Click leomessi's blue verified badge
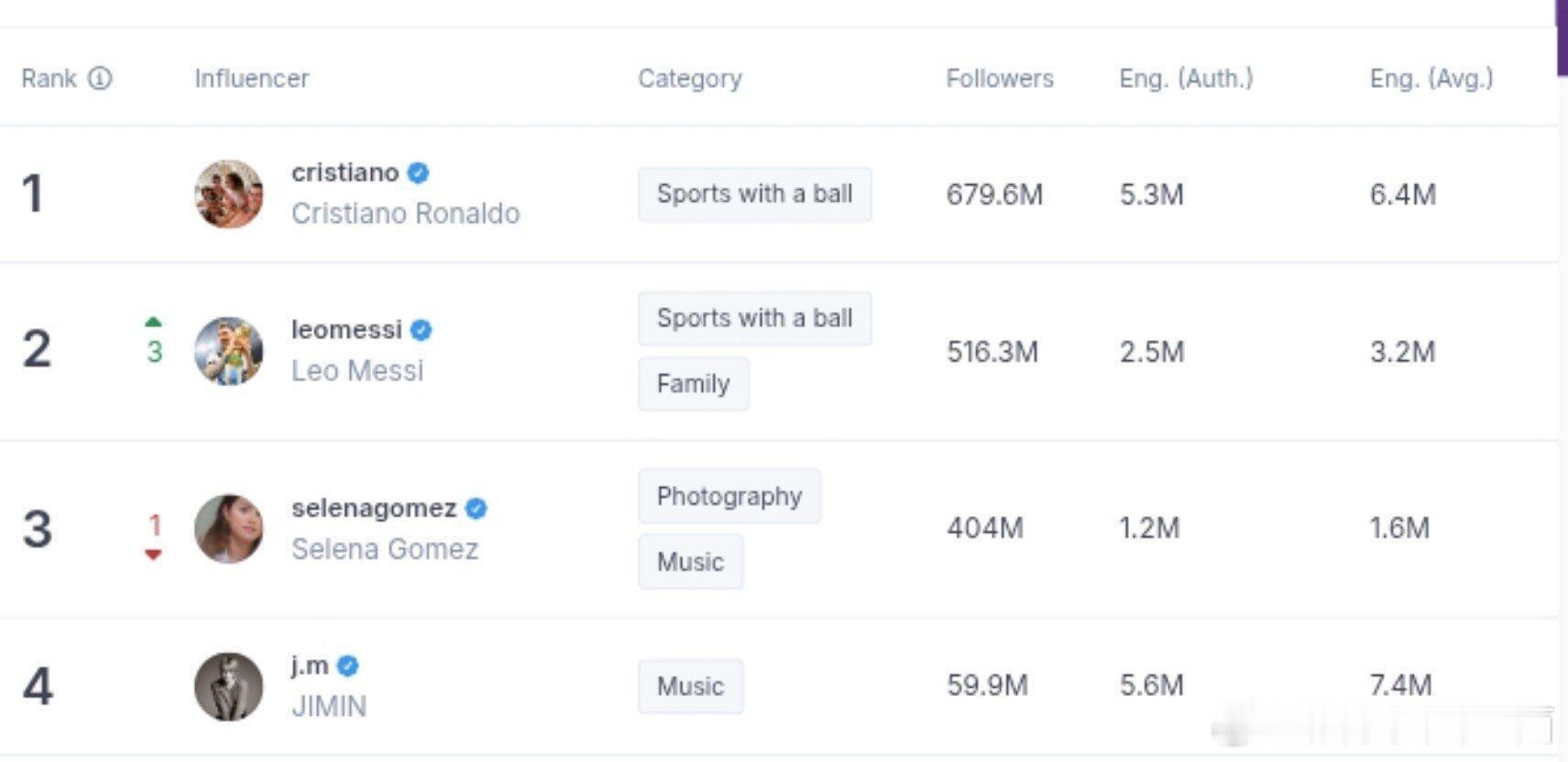Screen dimensions: 1568x762 click(421, 330)
